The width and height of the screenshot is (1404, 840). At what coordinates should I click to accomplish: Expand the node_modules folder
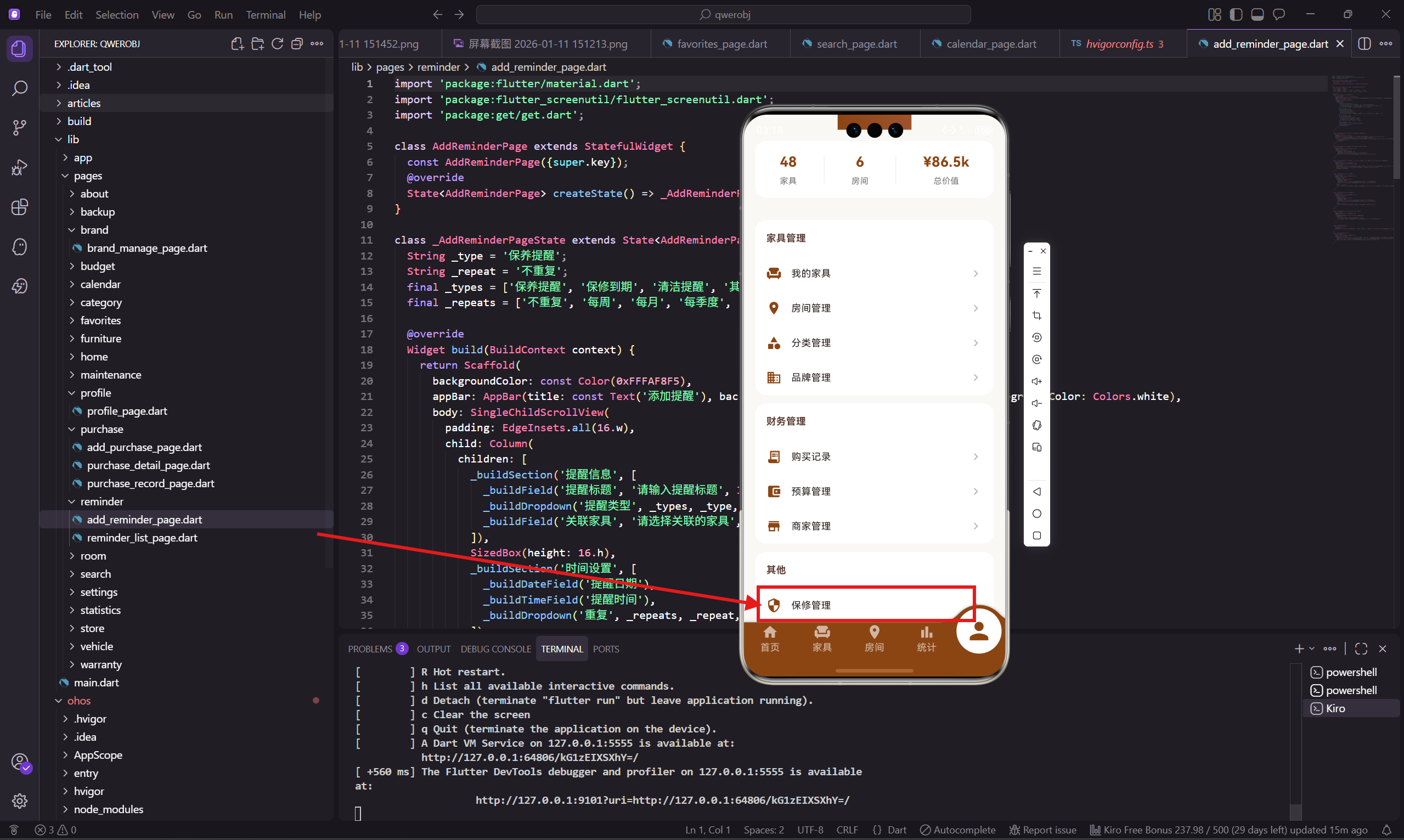point(186,809)
